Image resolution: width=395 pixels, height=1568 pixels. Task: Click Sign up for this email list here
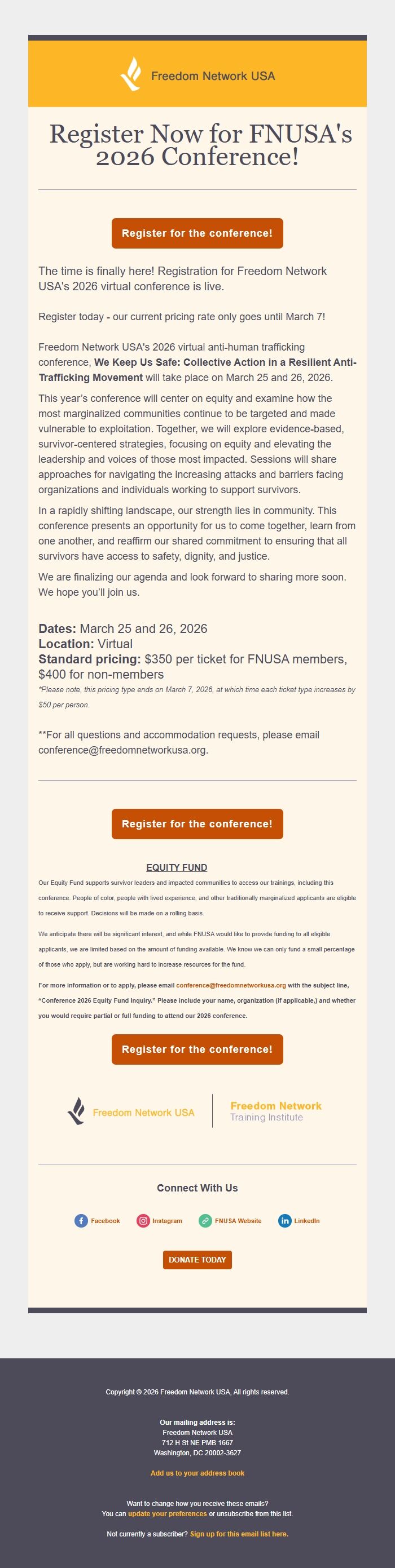point(239,1533)
